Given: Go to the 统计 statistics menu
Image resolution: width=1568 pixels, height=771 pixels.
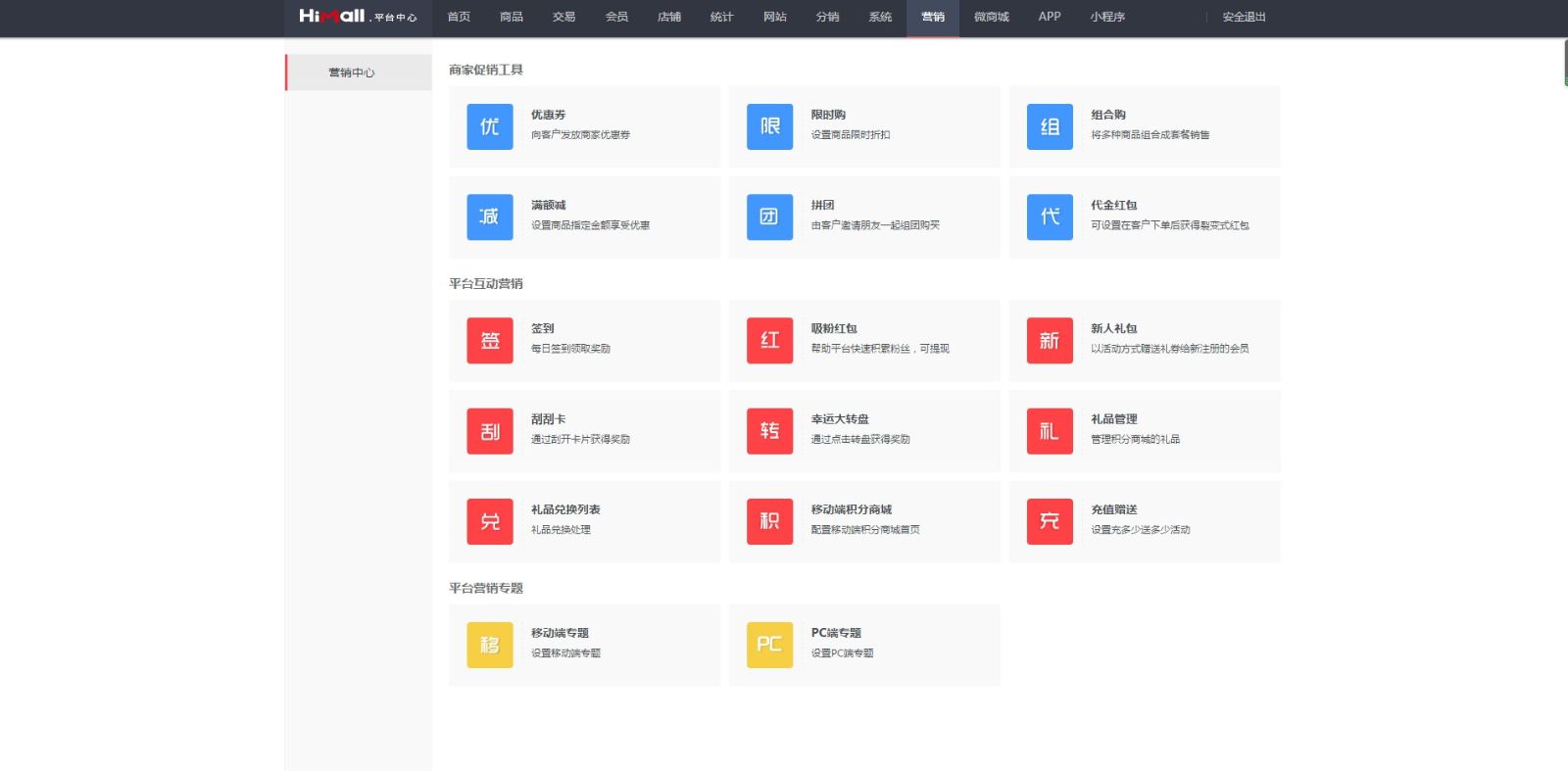Looking at the screenshot, I should point(721,17).
